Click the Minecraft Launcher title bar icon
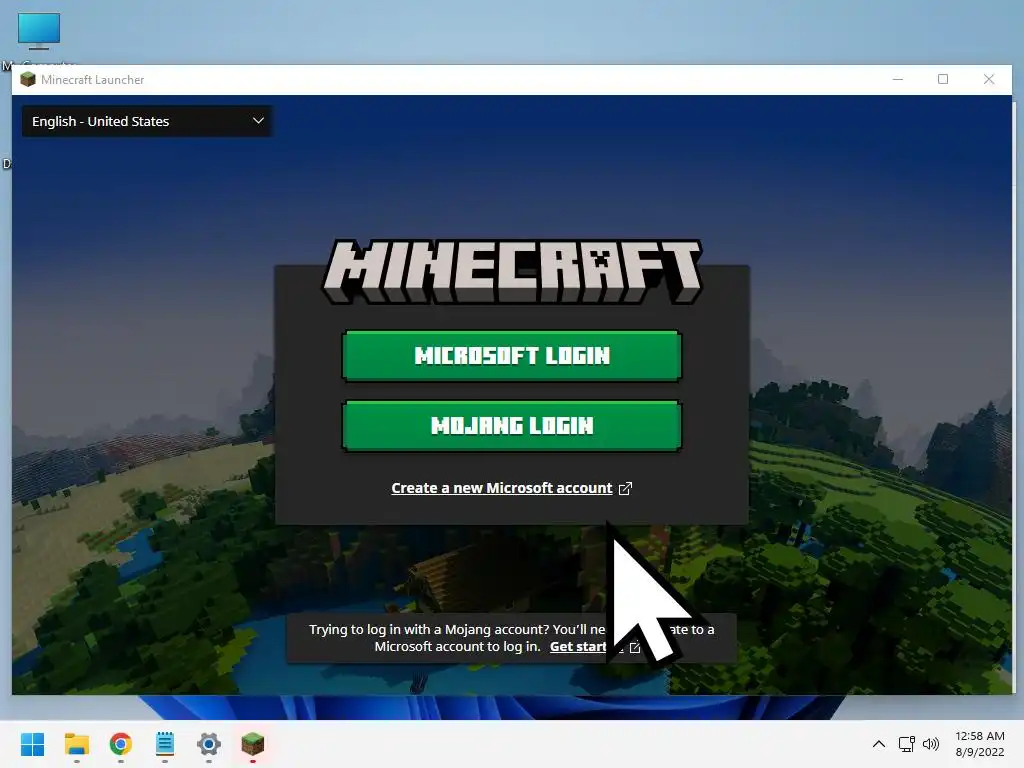The width and height of the screenshot is (1024, 768). pos(28,80)
